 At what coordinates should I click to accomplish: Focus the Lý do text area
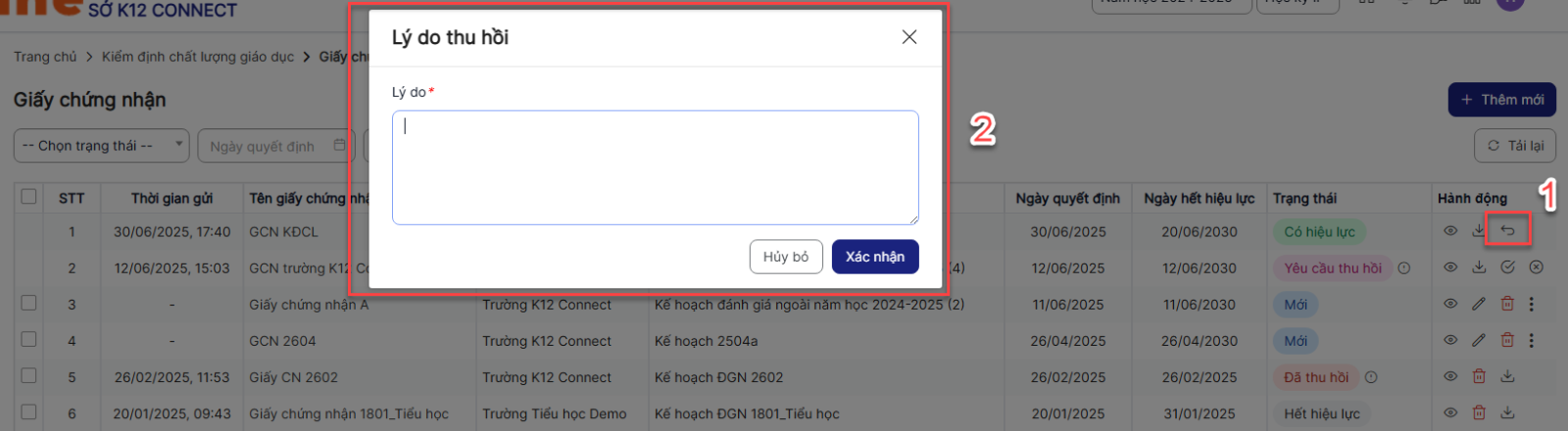pyautogui.click(x=655, y=168)
